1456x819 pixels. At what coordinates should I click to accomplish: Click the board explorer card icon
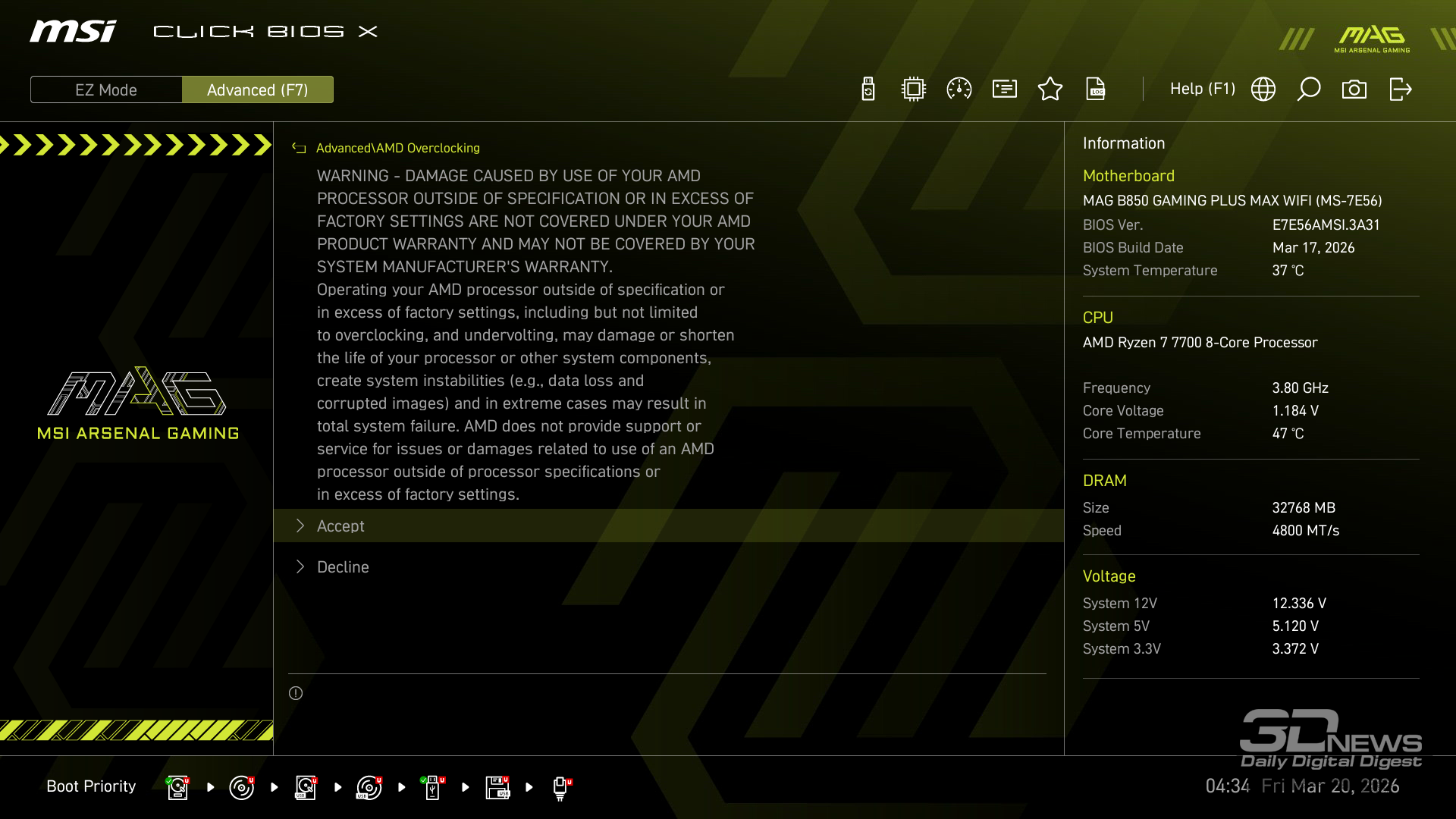click(1005, 89)
